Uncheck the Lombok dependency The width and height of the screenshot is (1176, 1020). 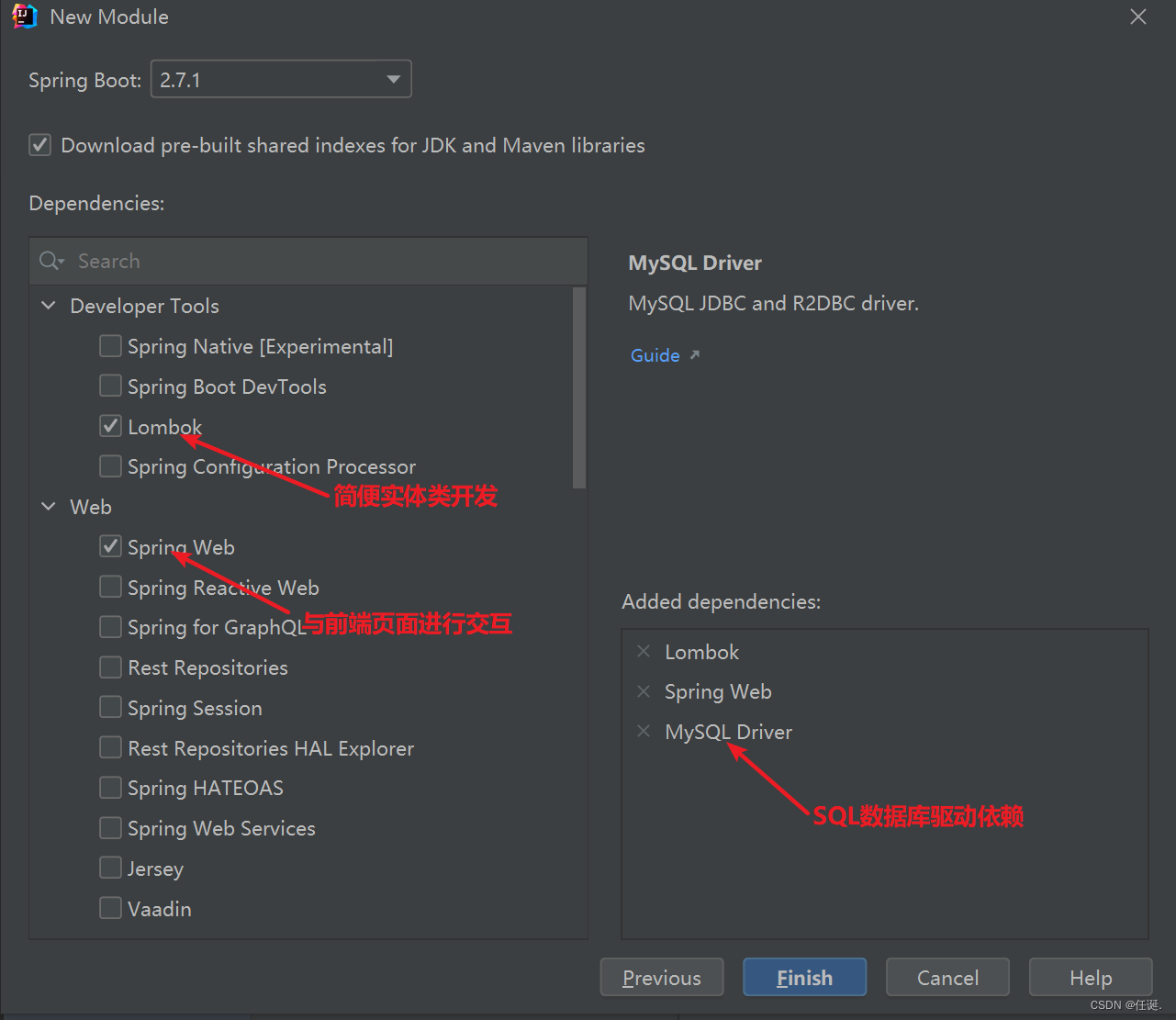pos(110,426)
